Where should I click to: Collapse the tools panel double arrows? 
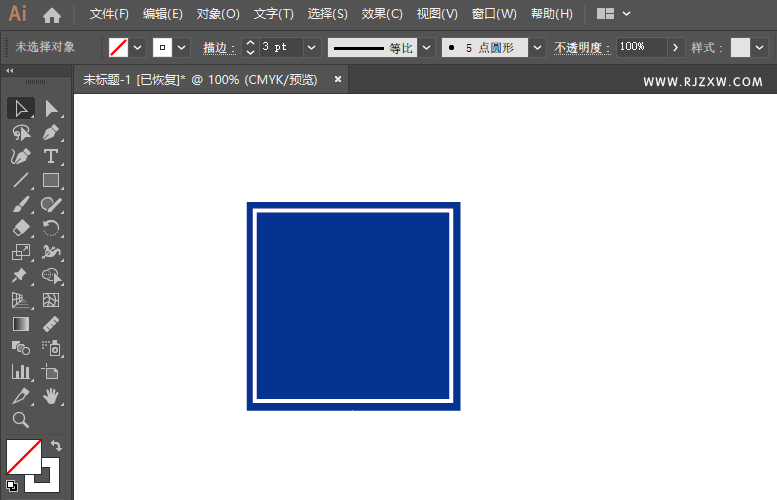click(x=9, y=71)
